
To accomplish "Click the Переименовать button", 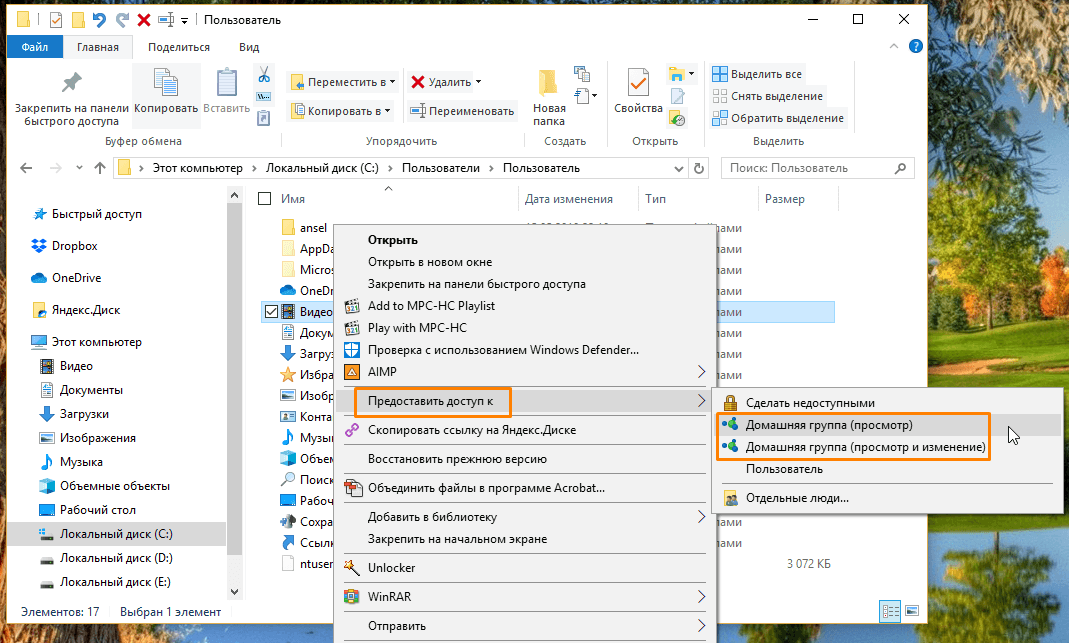I will pos(462,110).
